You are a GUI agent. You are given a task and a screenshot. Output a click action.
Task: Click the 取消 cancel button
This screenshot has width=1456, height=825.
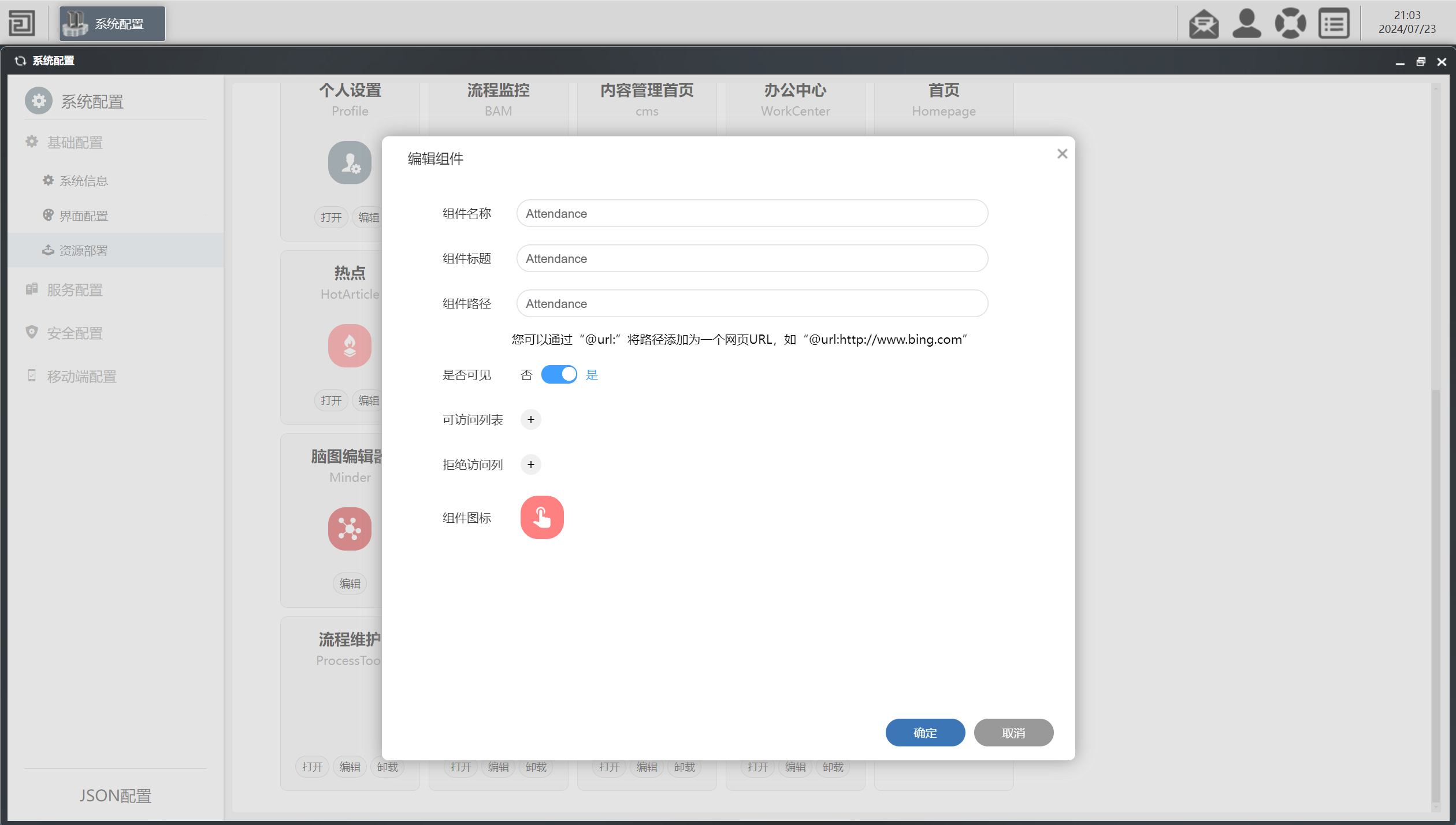coord(1013,733)
